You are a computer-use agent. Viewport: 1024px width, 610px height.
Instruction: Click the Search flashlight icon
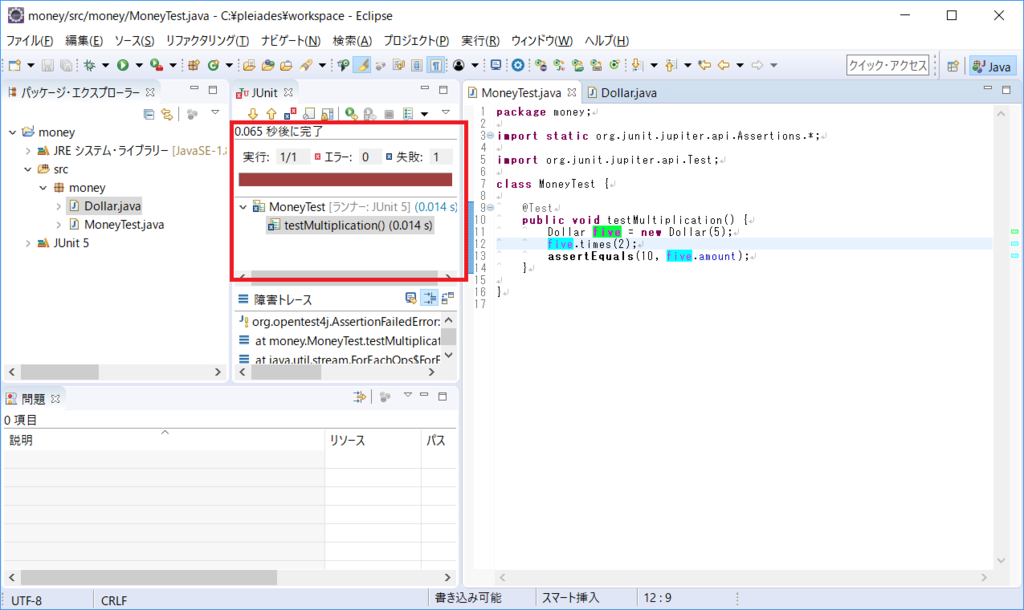pos(306,65)
